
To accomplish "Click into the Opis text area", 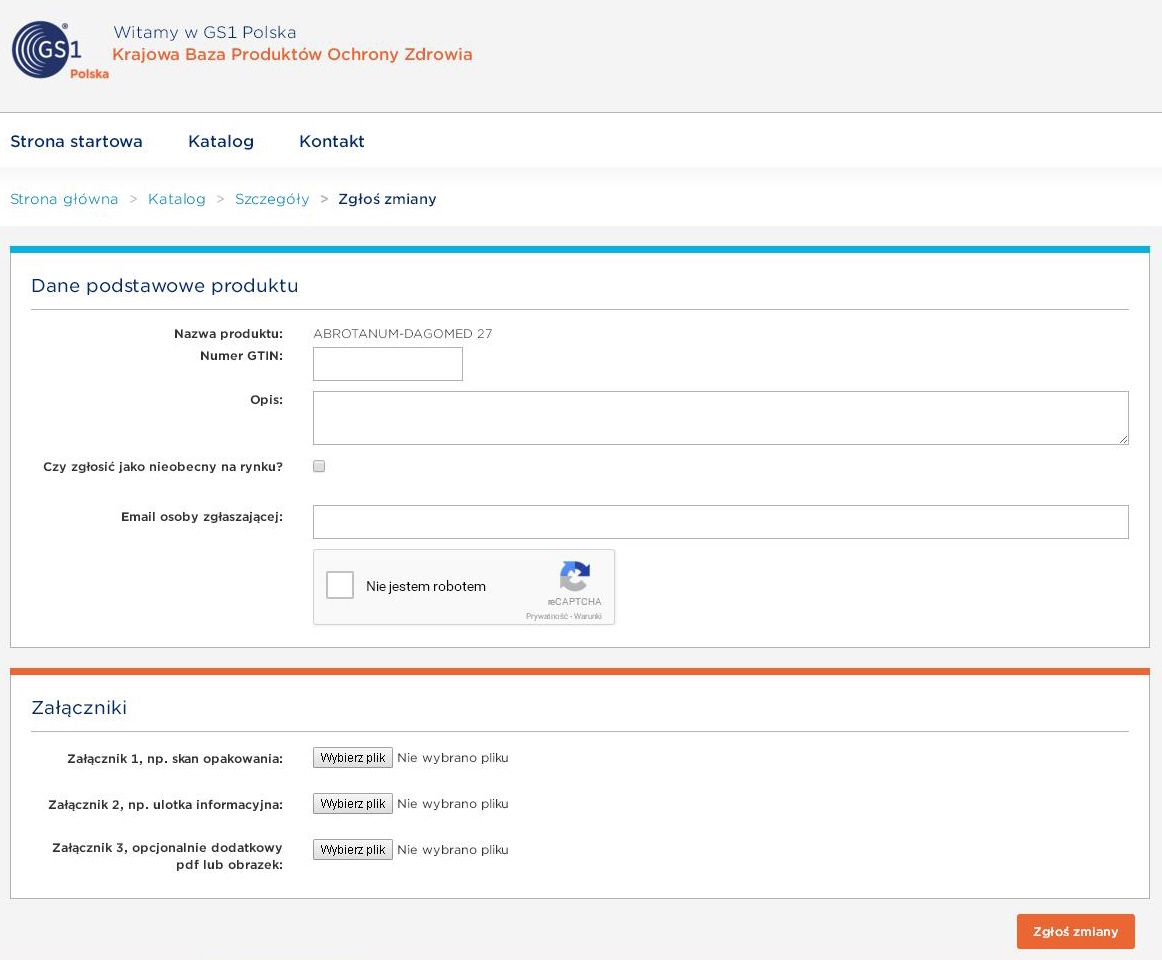I will [x=720, y=417].
